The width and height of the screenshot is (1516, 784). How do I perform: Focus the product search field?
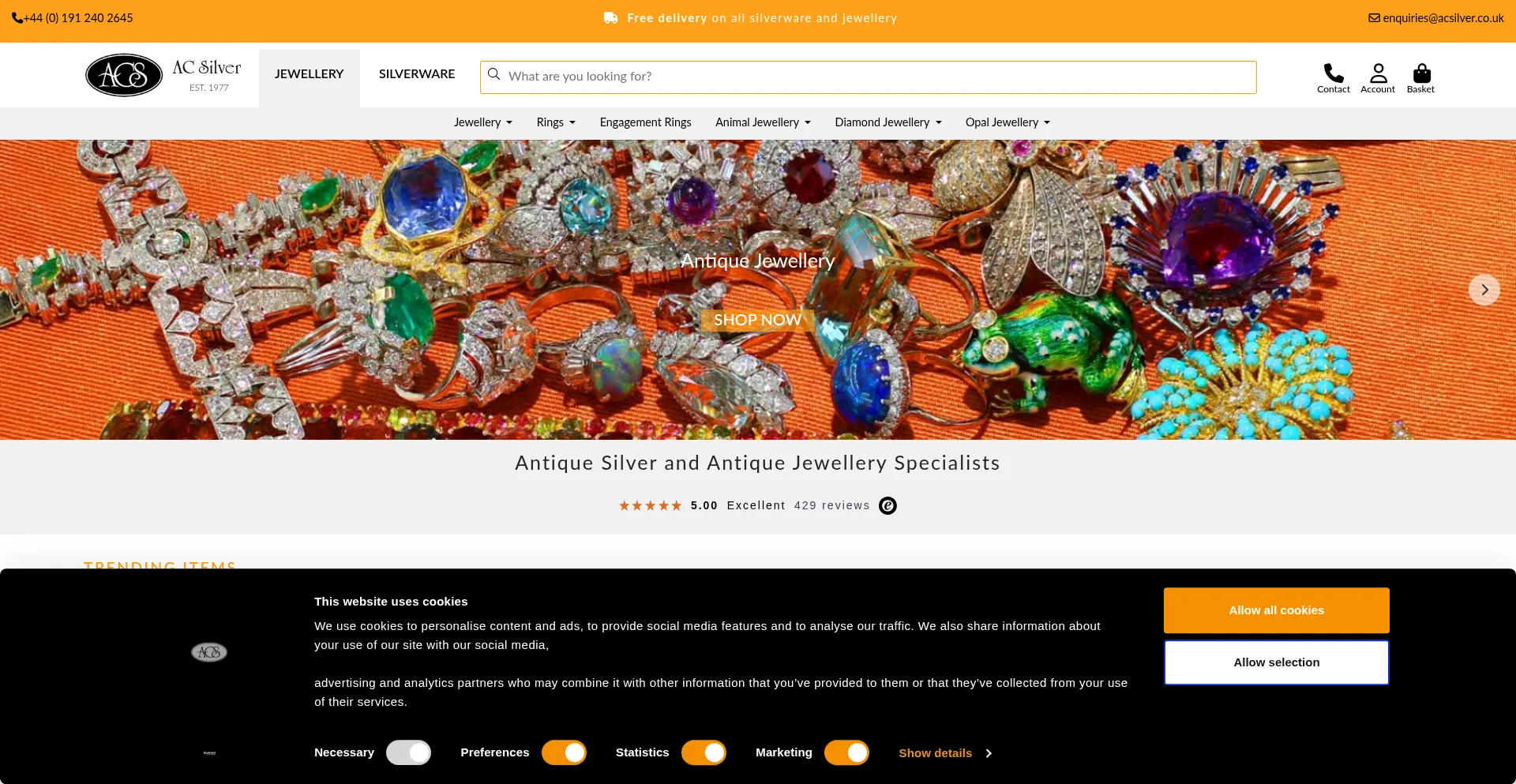click(x=869, y=77)
